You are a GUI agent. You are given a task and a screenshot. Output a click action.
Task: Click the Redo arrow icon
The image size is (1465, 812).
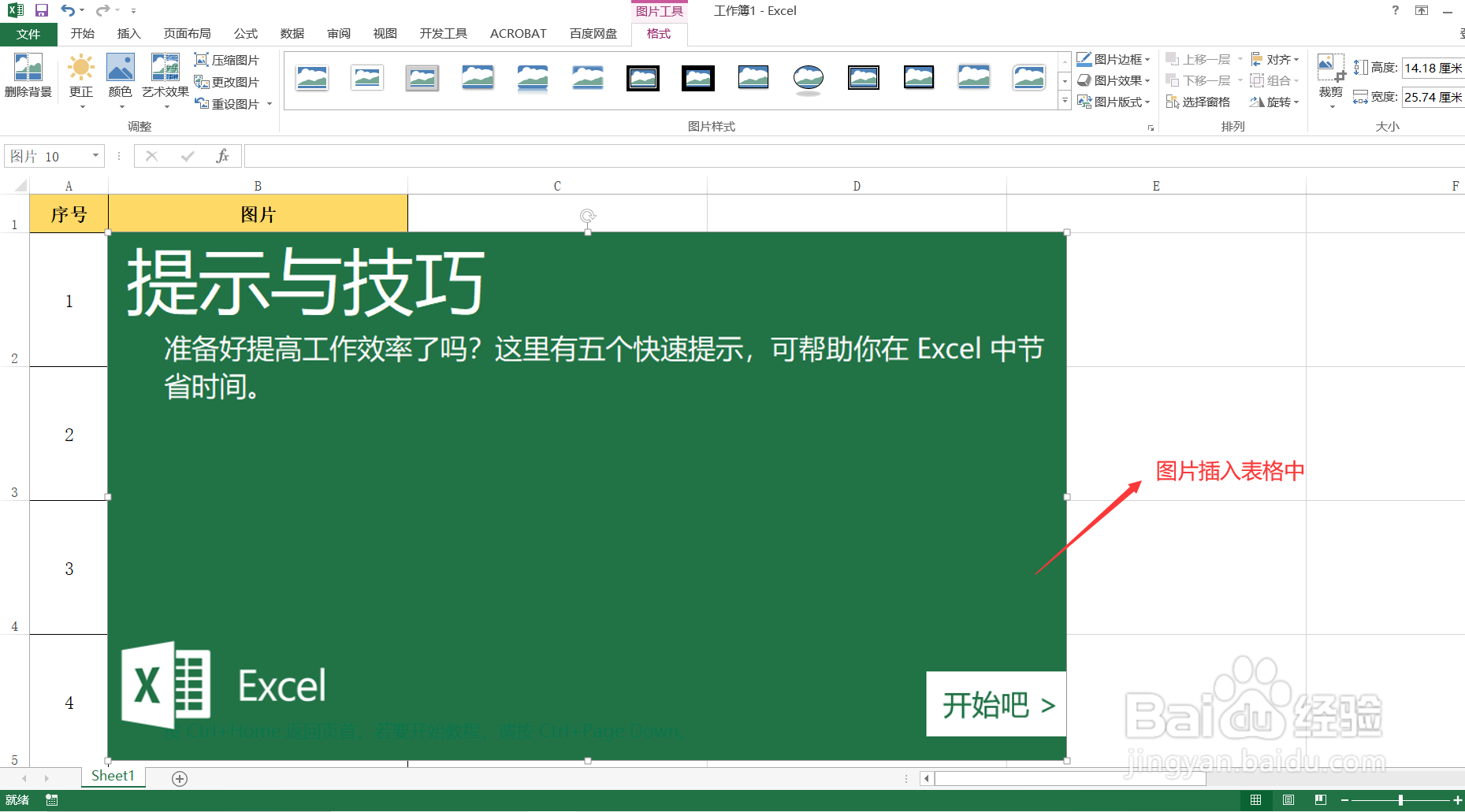tap(103, 10)
